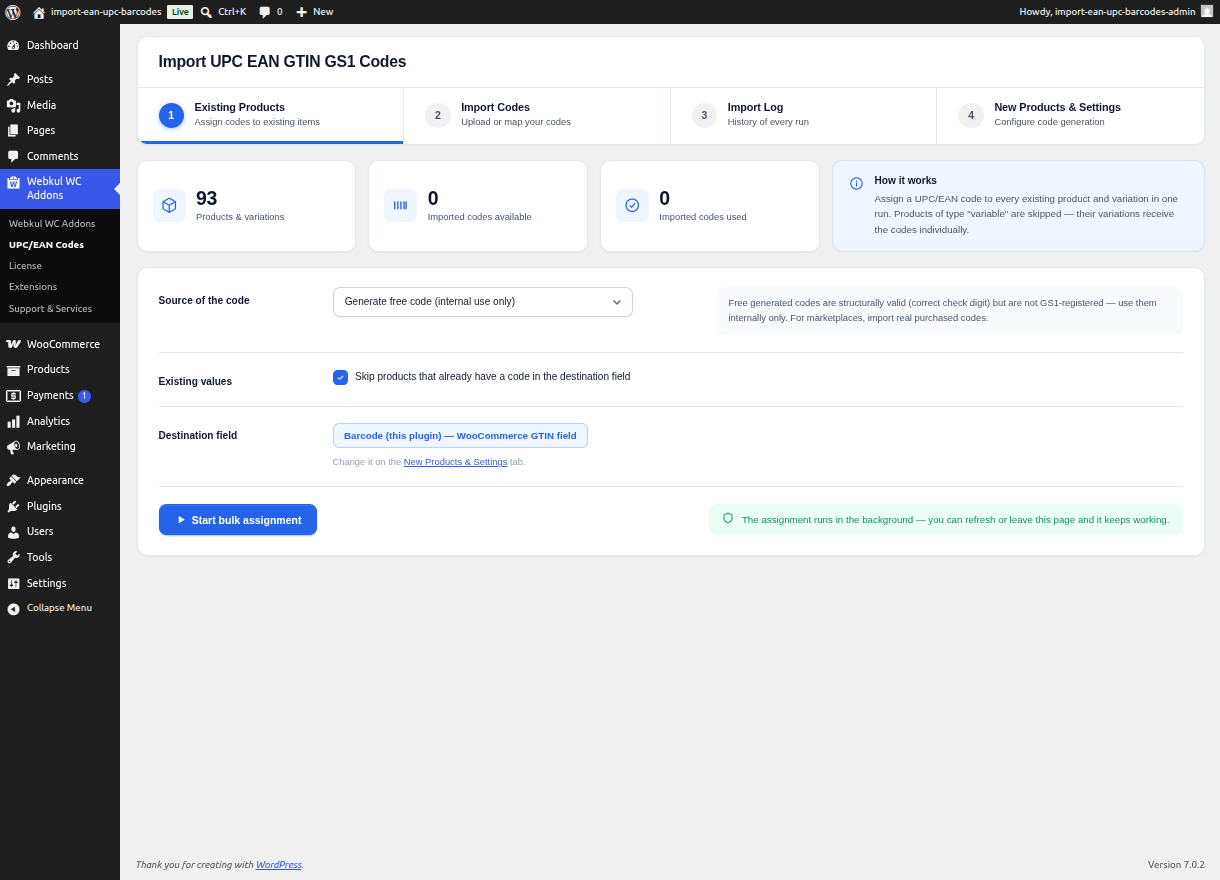Switch to step 2 Import Codes tab
This screenshot has width=1220, height=880.
click(537, 115)
